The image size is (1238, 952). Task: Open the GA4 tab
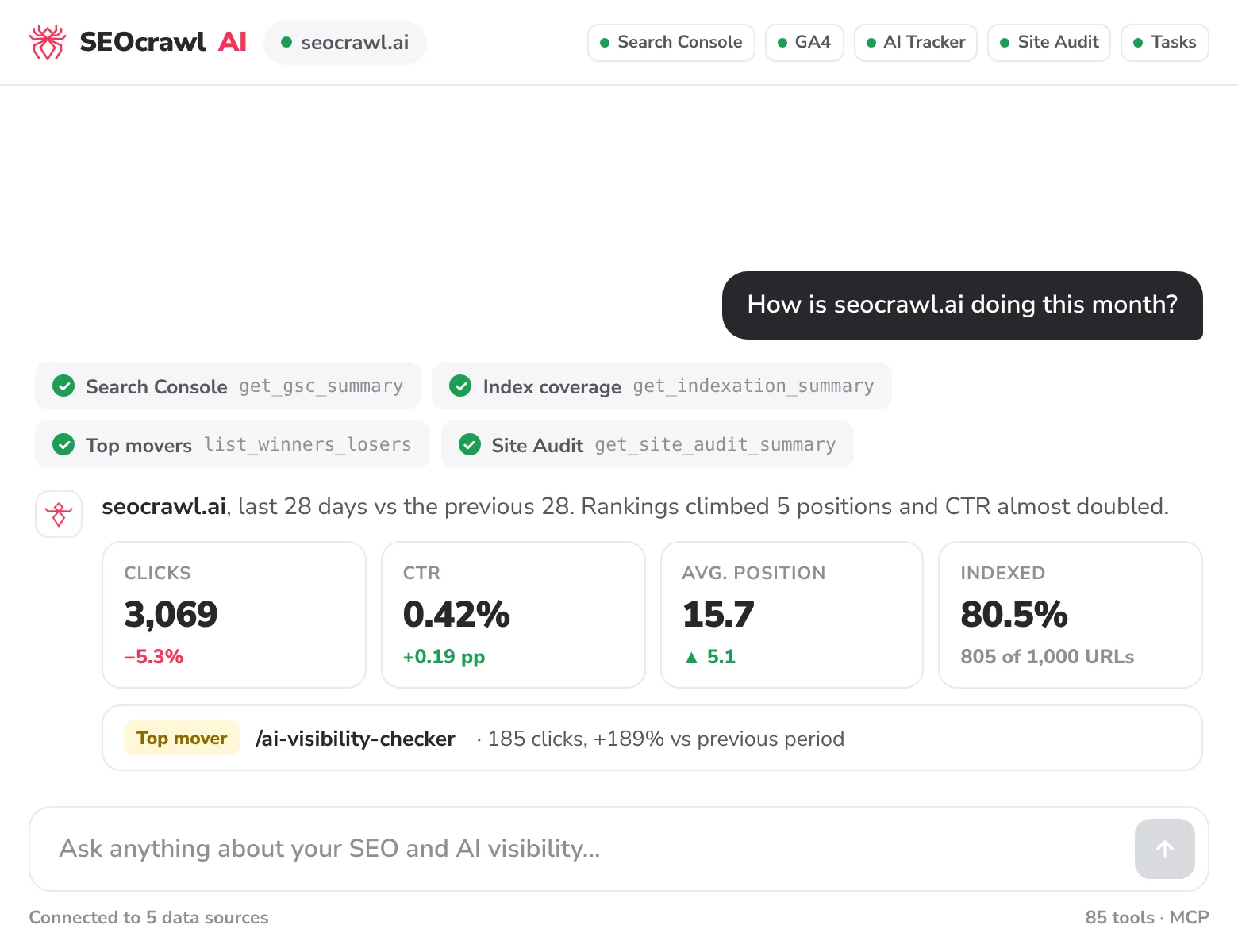[x=804, y=42]
